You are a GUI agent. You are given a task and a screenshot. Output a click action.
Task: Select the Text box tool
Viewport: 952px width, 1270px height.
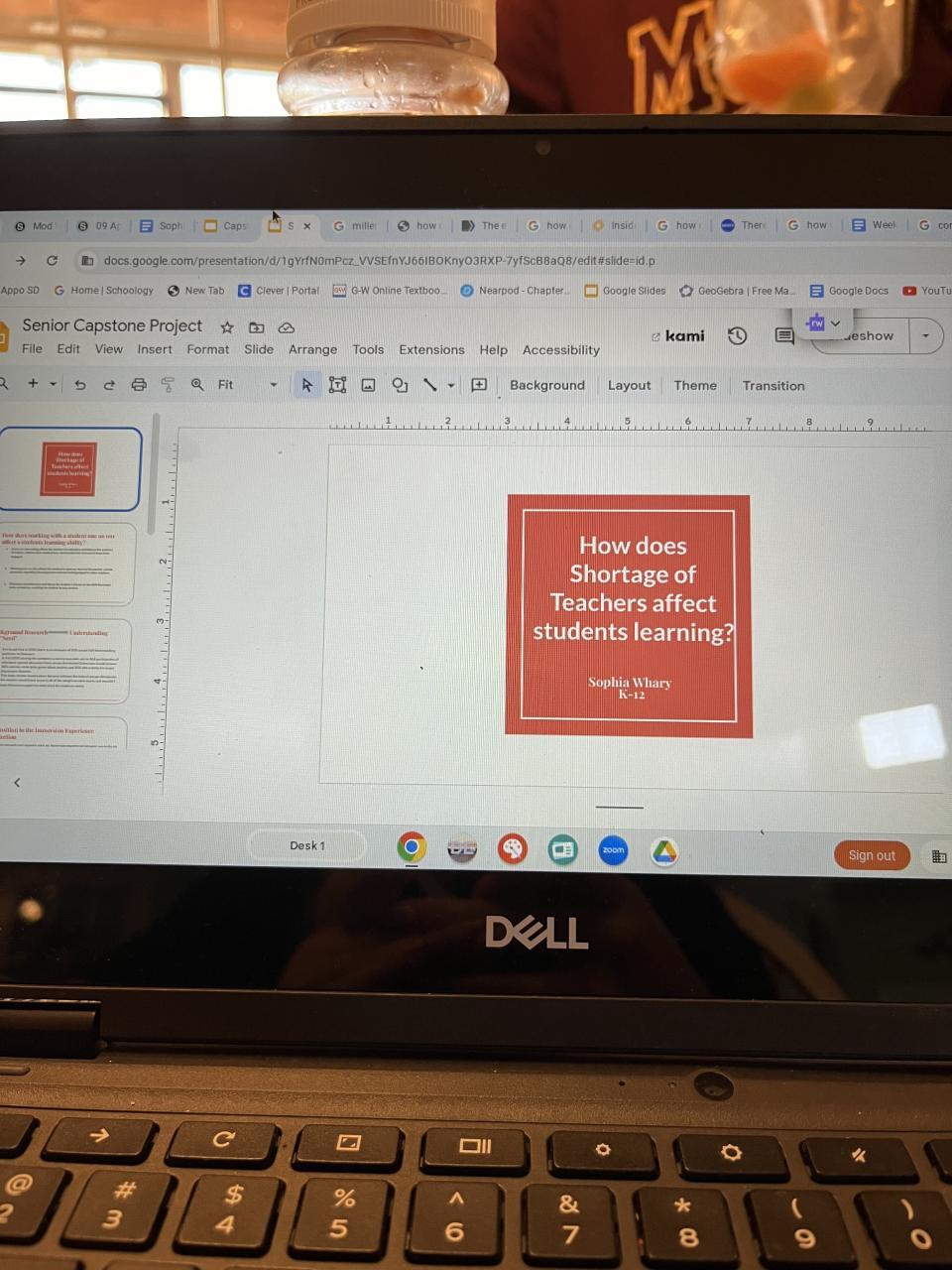pos(337,385)
